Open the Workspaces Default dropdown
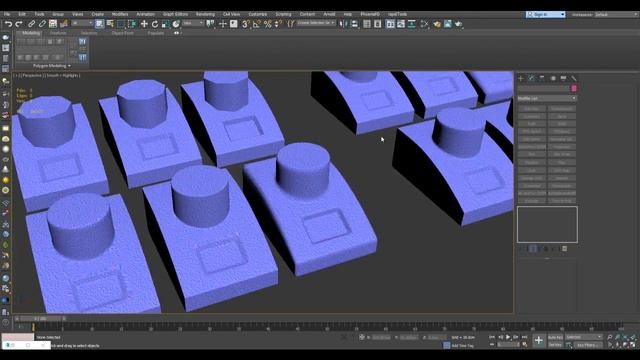640x360 pixels. 616,15
